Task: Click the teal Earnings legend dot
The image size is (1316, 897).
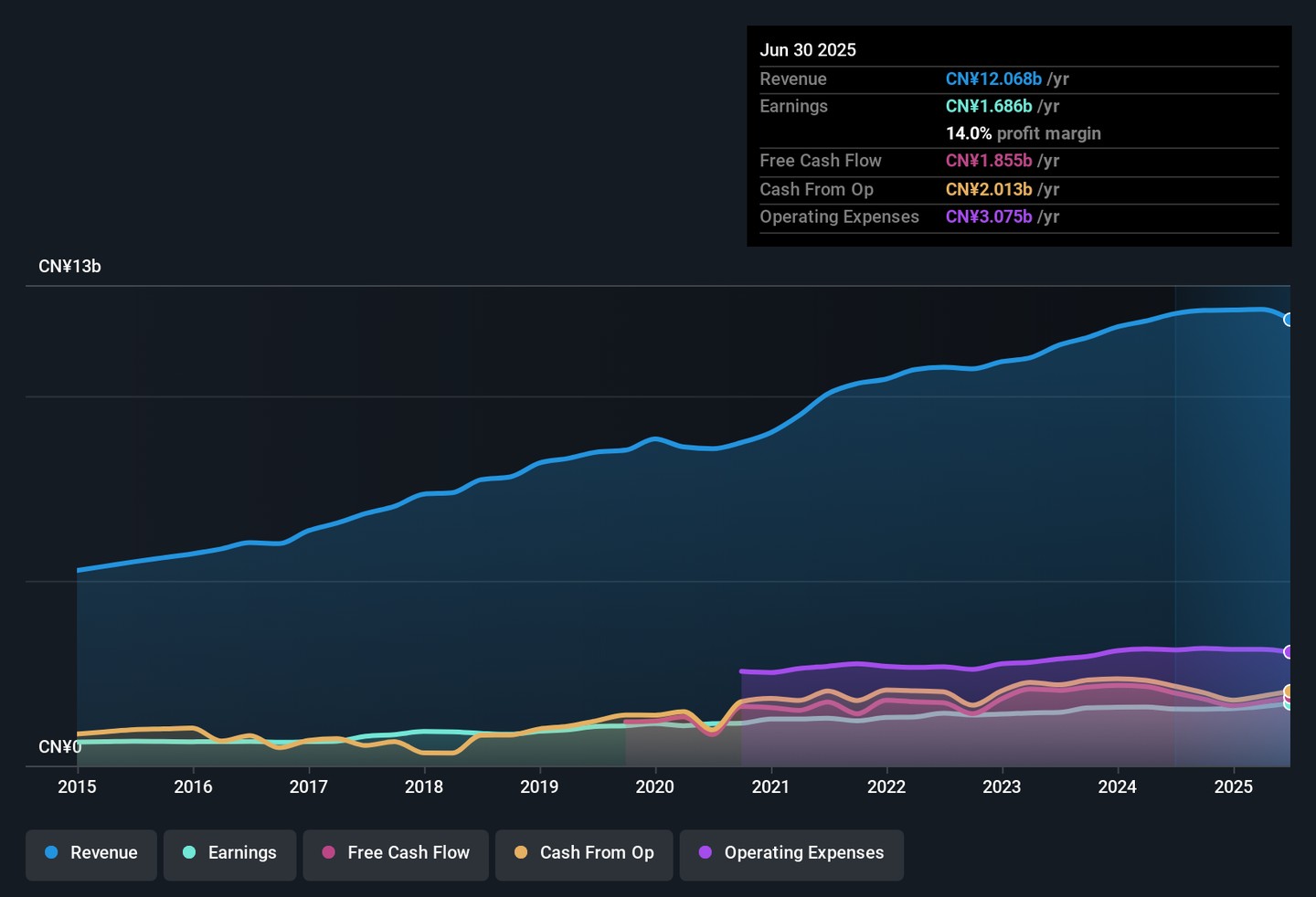Action: pyautogui.click(x=189, y=852)
